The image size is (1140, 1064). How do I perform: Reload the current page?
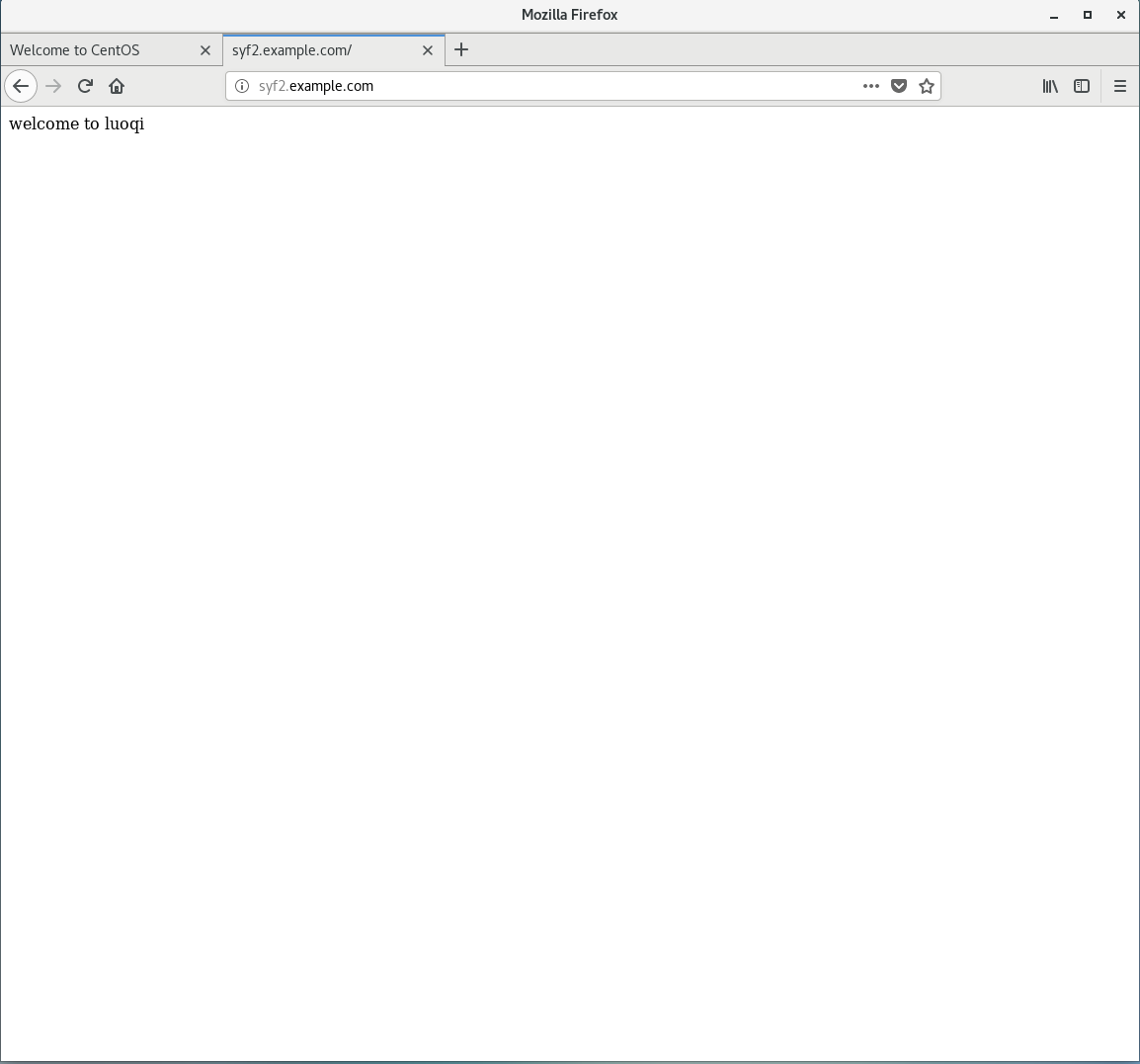[85, 86]
